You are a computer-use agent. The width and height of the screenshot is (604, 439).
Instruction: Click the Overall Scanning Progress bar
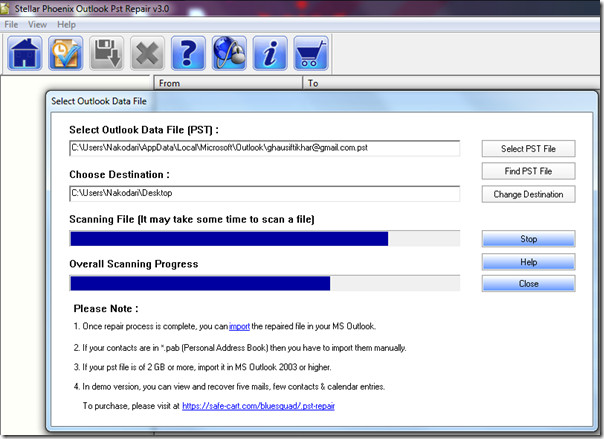click(x=265, y=283)
